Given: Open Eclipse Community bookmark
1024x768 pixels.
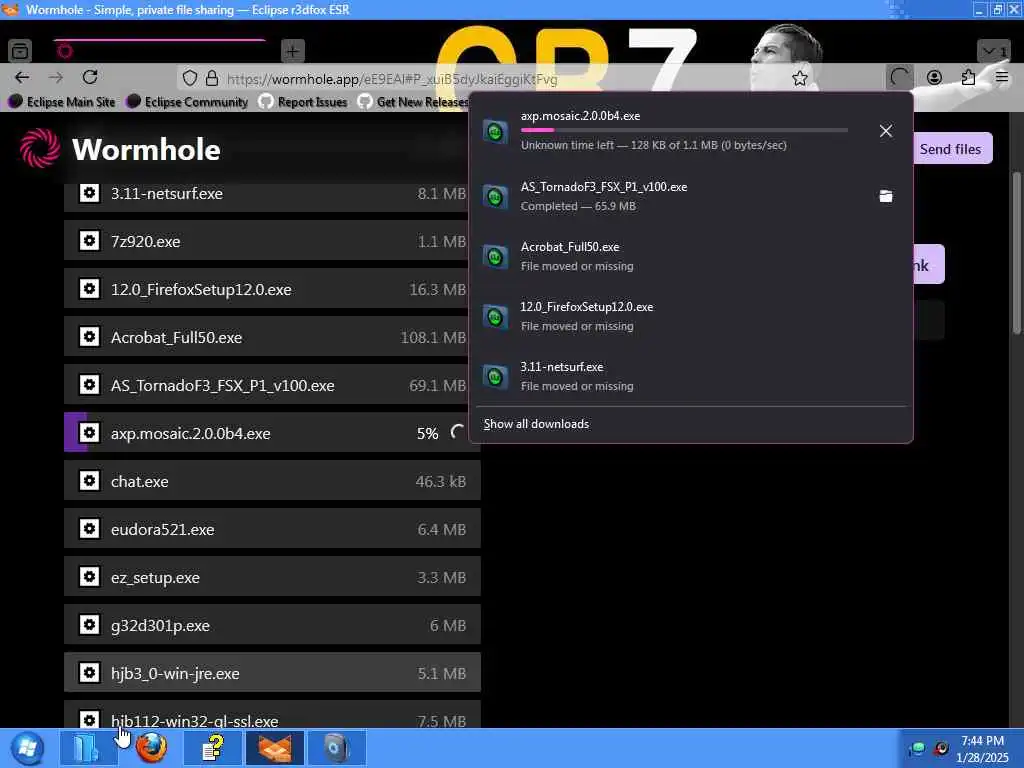Looking at the screenshot, I should click(187, 102).
